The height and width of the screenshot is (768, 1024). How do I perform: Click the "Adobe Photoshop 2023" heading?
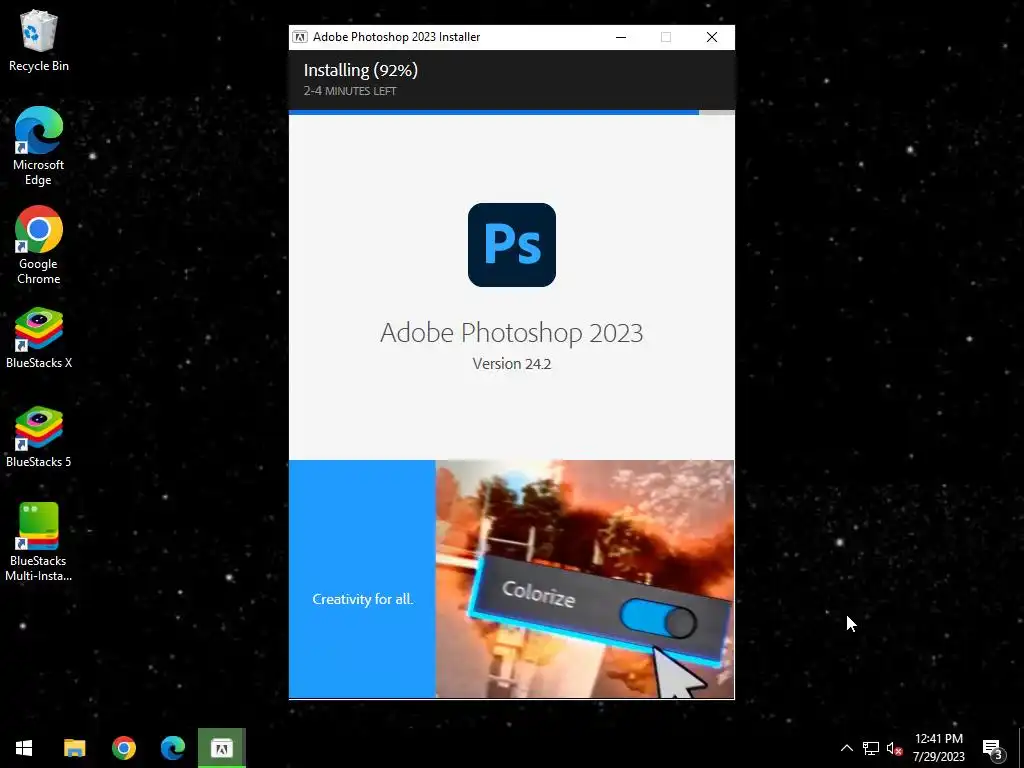click(511, 333)
